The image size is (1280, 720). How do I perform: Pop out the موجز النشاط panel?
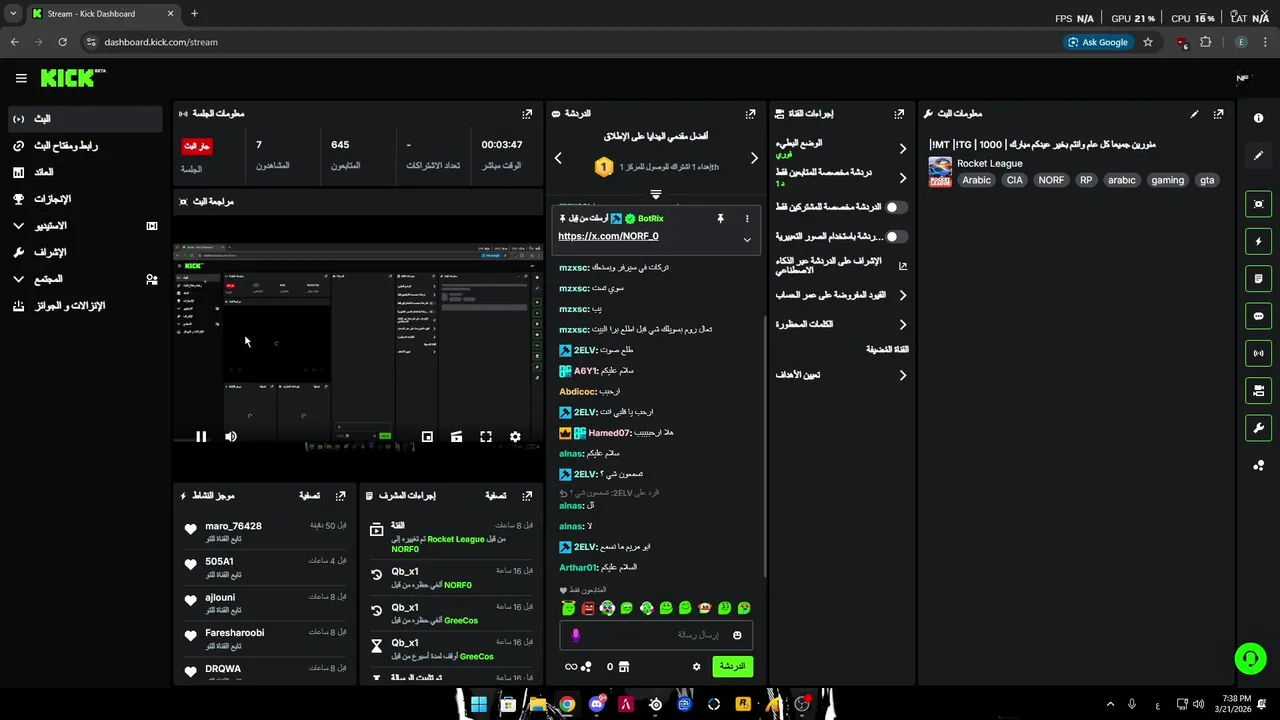pos(340,495)
